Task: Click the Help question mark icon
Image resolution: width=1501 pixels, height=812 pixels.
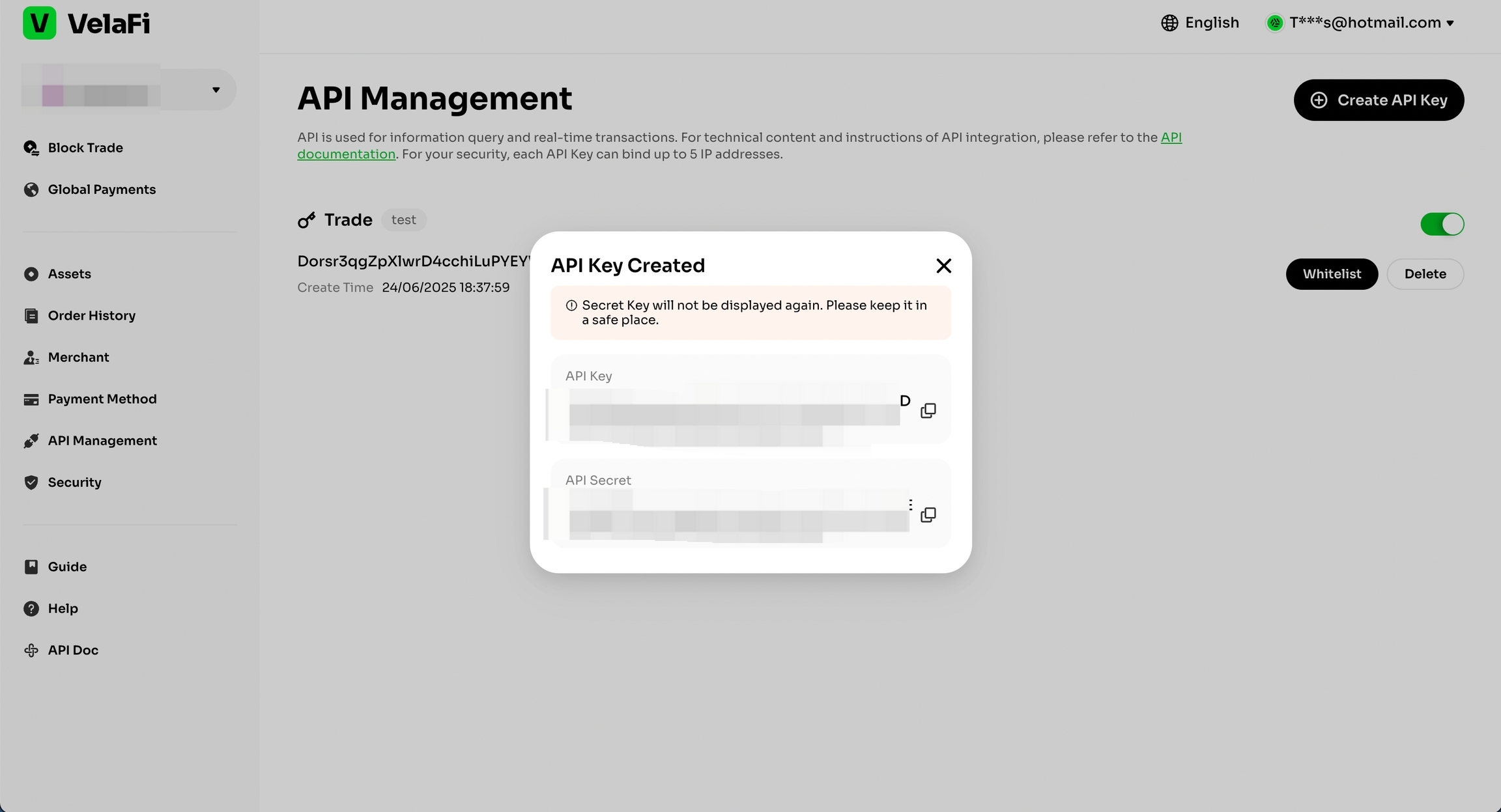Action: (x=31, y=609)
